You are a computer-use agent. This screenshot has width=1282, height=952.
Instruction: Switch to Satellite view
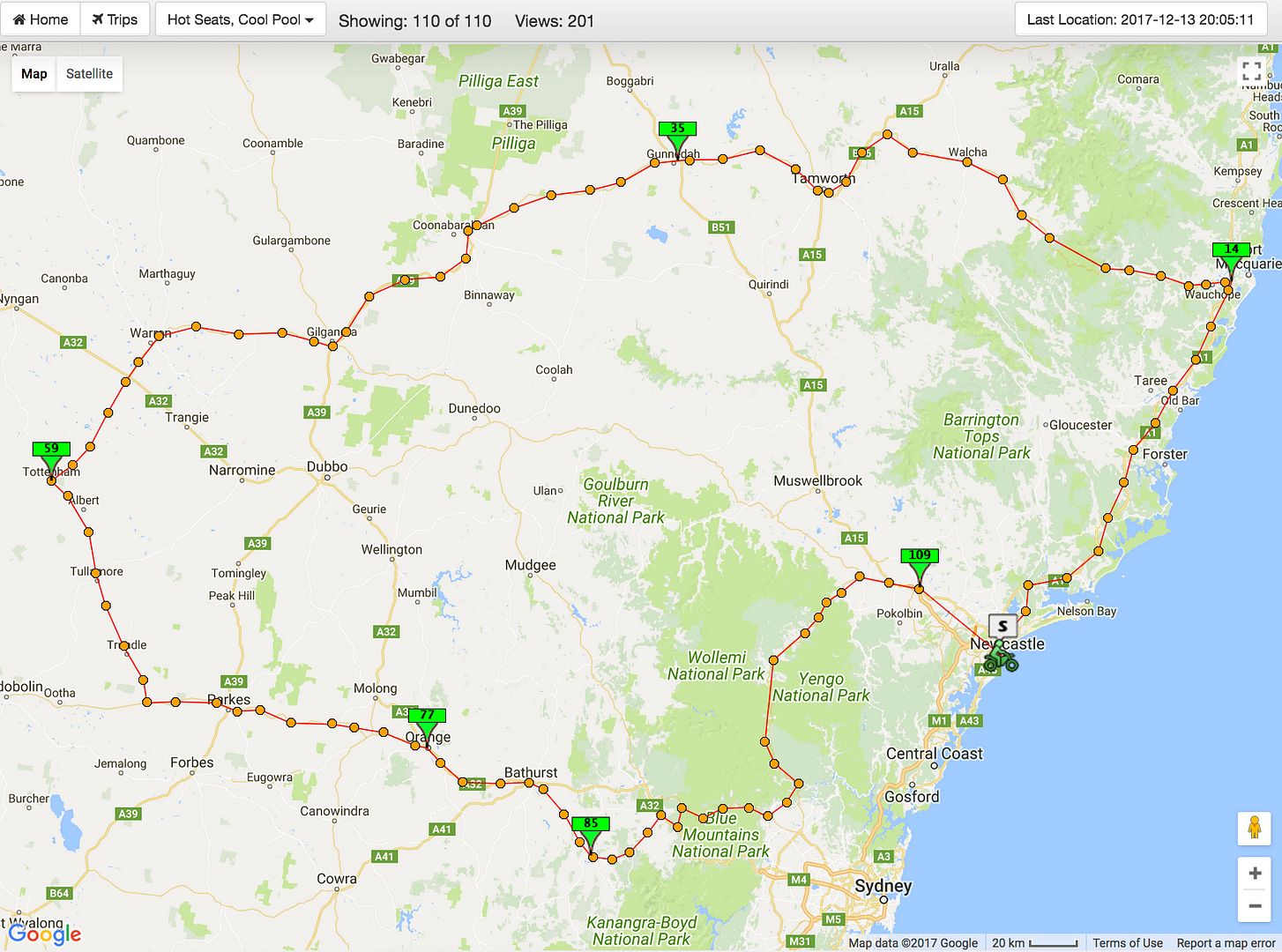point(89,74)
